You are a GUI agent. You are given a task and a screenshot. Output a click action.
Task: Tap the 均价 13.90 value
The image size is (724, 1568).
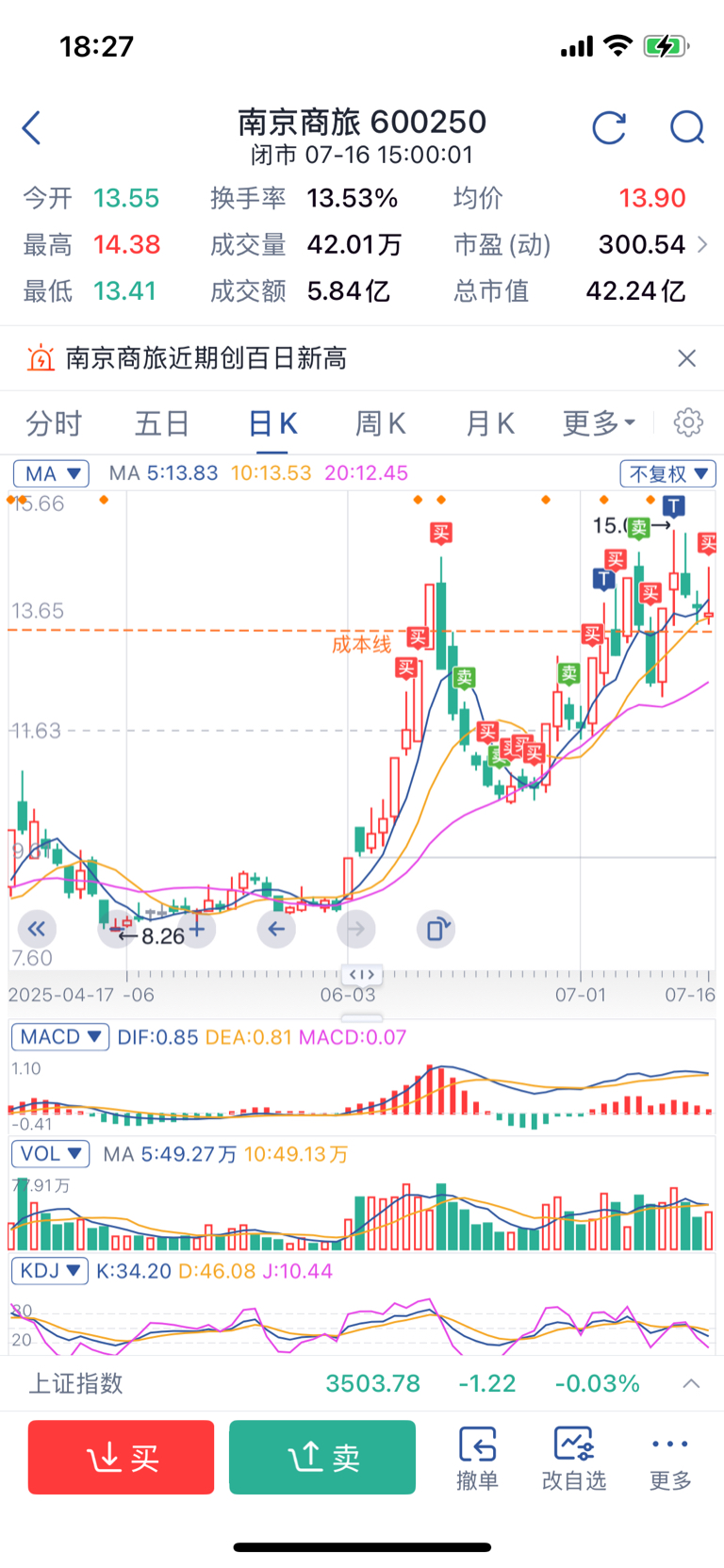tap(652, 198)
